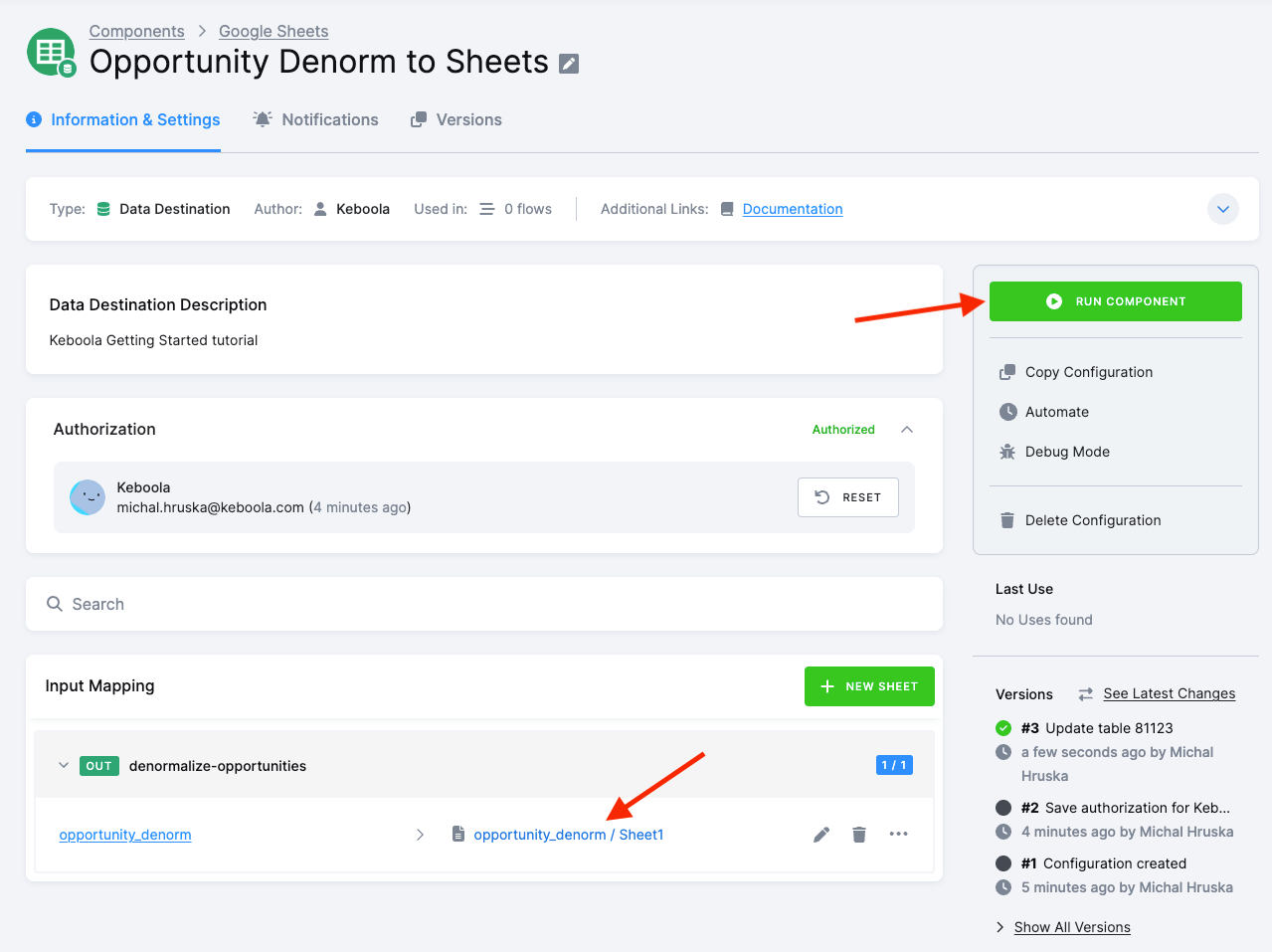Reset the authorization with the Reset button

848,497
